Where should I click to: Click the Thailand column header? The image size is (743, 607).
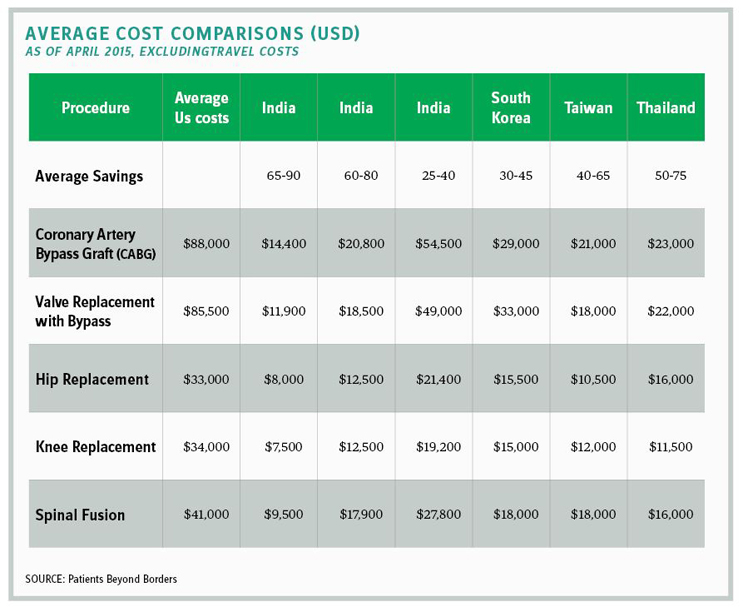click(665, 108)
